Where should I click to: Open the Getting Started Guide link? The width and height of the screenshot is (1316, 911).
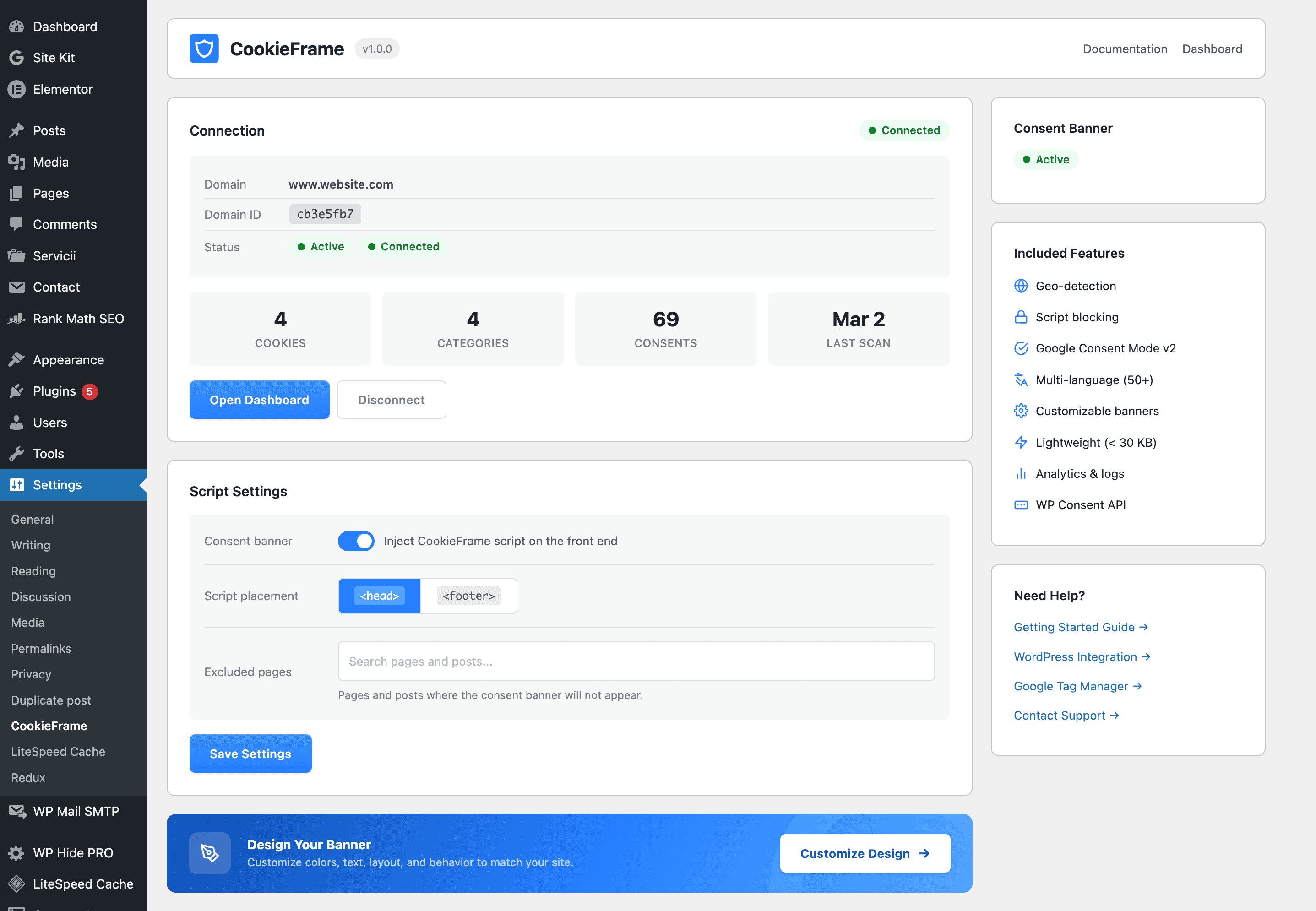[1080, 627]
